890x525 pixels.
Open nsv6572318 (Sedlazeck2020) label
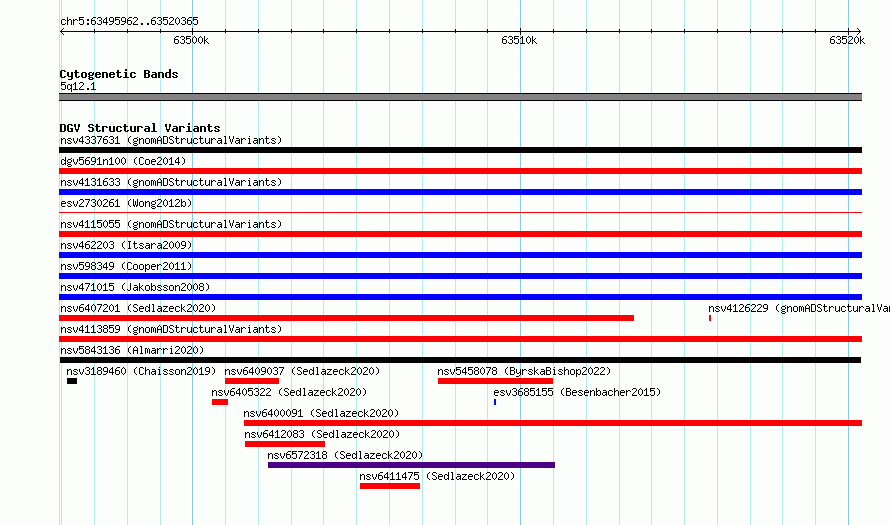click(345, 455)
